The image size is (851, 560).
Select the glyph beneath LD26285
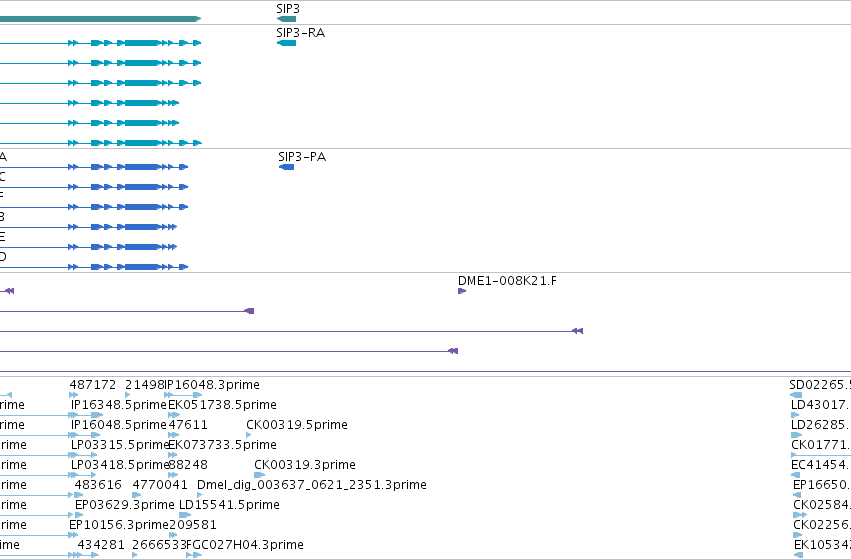pos(797,435)
